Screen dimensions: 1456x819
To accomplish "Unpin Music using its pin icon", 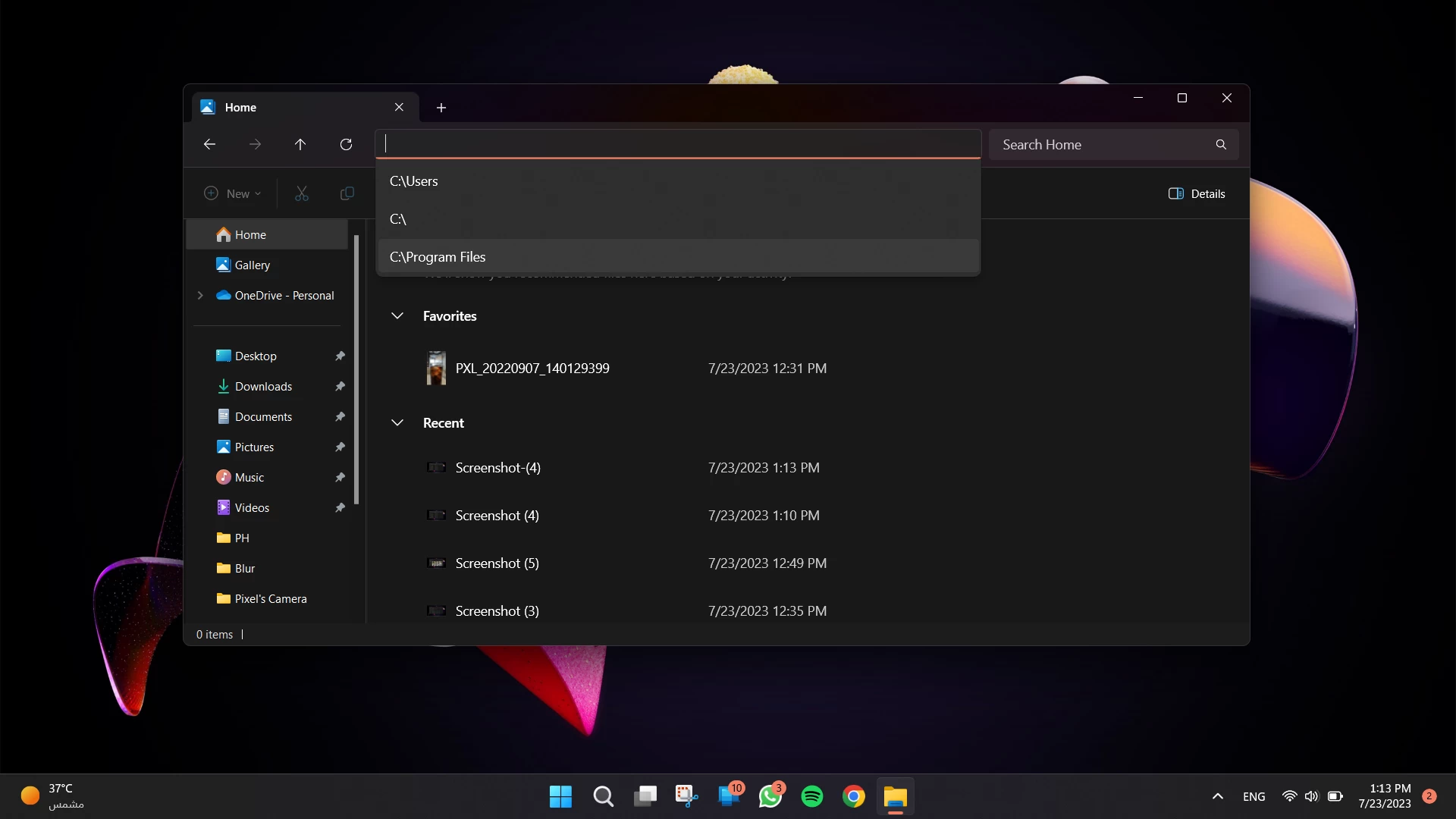I will [x=340, y=477].
